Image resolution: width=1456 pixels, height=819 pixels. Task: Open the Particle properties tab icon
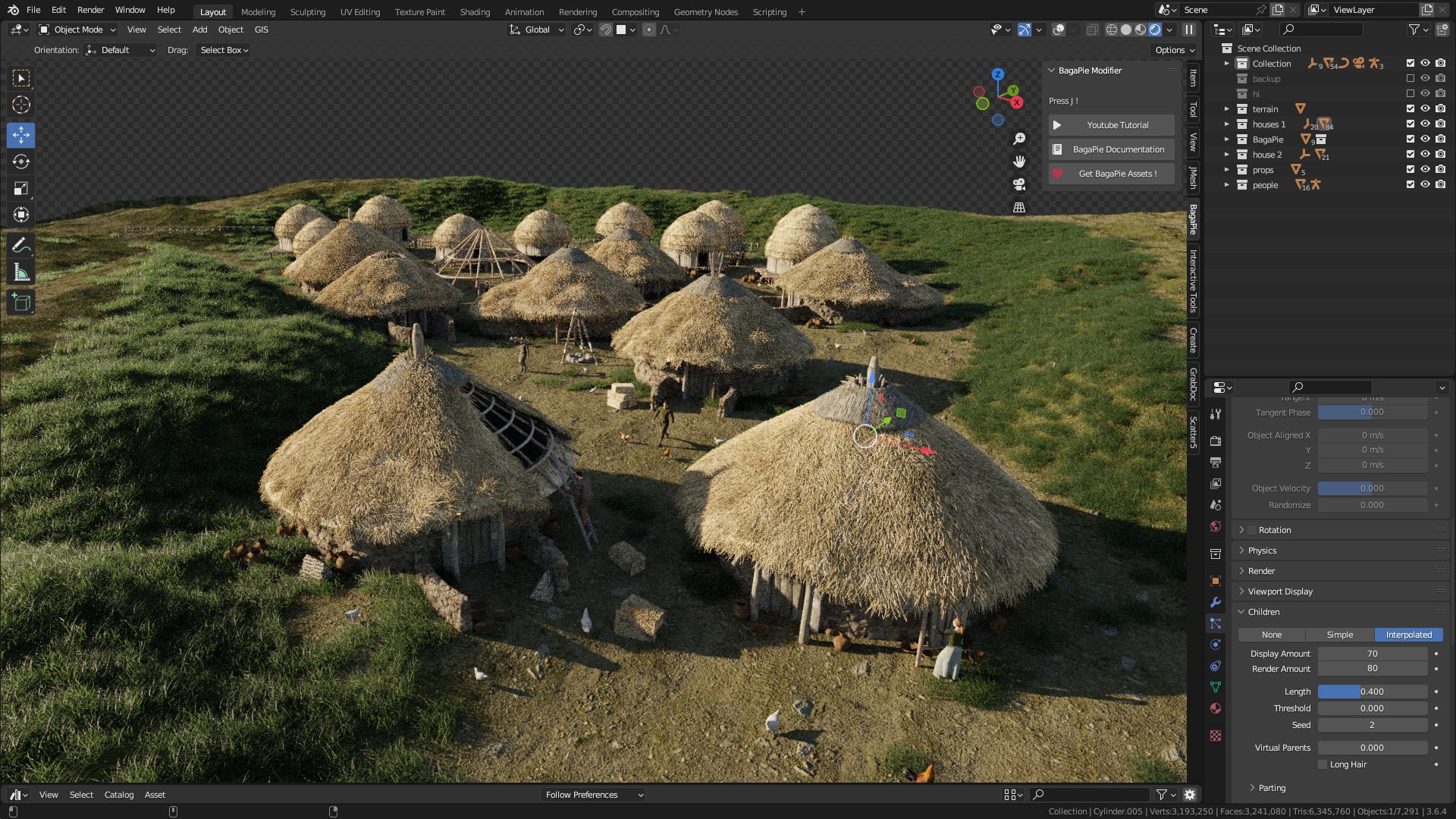pyautogui.click(x=1216, y=623)
